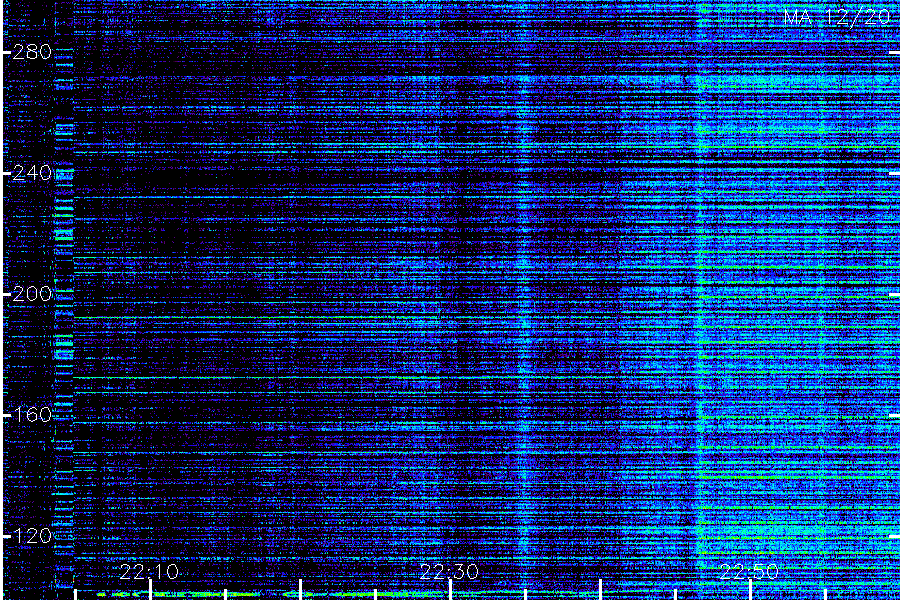900x600 pixels.
Task: Click the 160 frequency axis label
Action: click(x=32, y=415)
